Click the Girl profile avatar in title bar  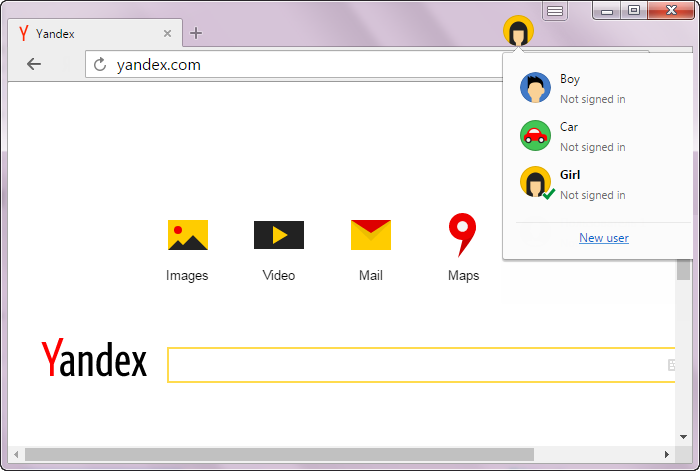tap(518, 30)
